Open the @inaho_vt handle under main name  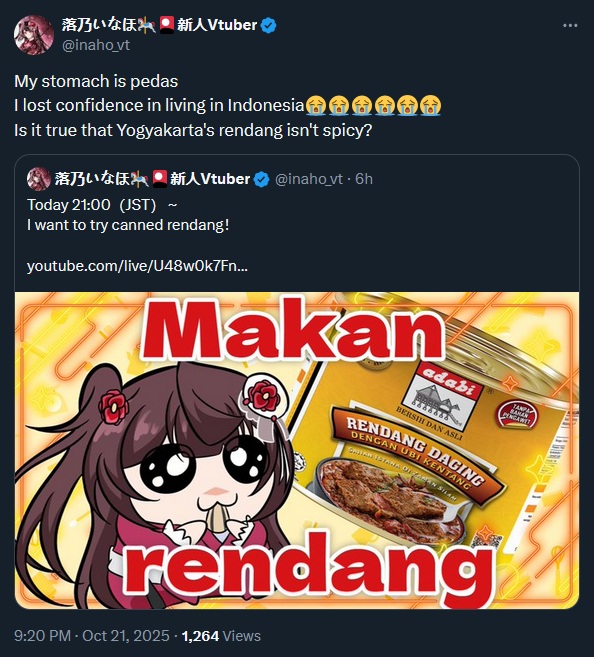point(96,45)
